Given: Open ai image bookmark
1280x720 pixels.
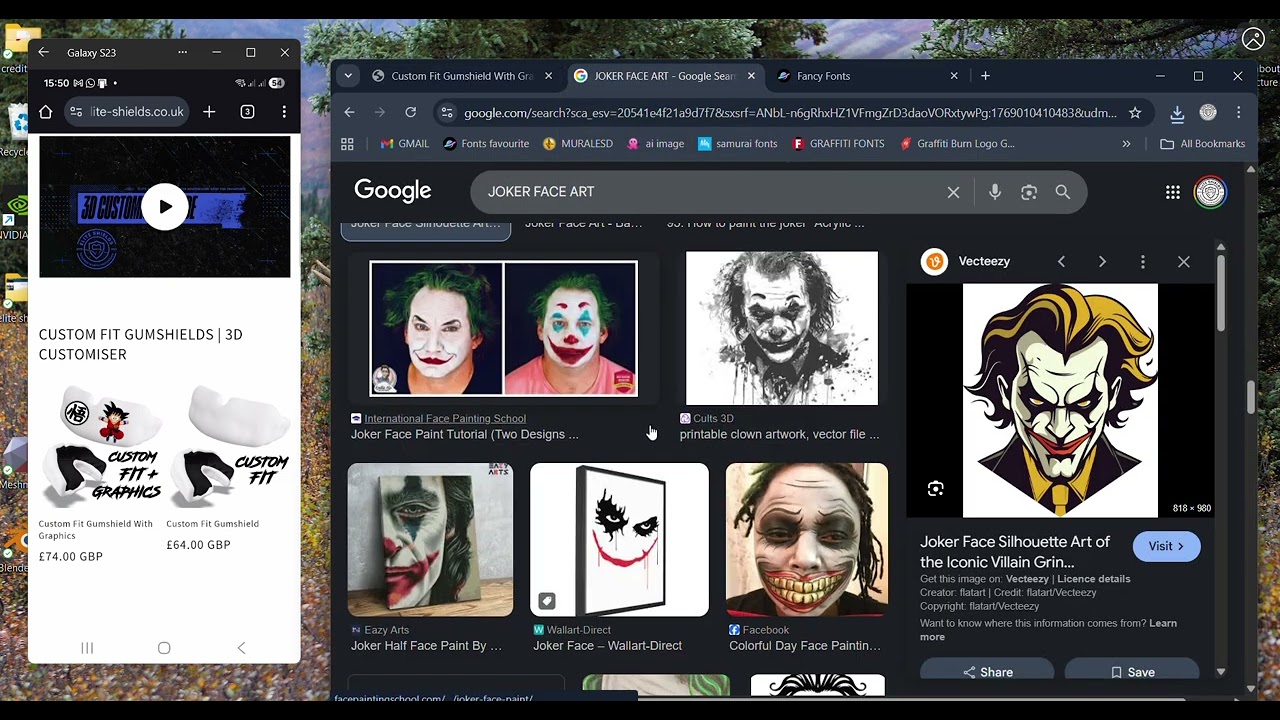Looking at the screenshot, I should (x=655, y=144).
